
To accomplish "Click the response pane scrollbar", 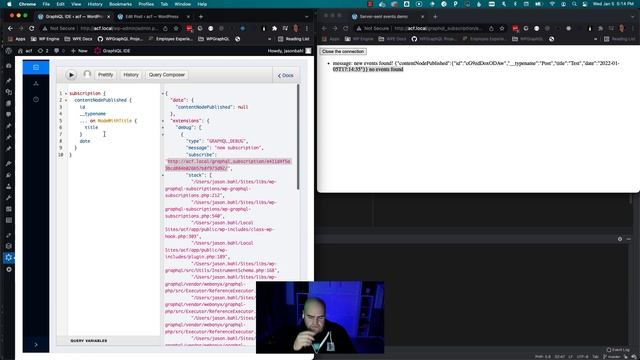I will (298, 137).
